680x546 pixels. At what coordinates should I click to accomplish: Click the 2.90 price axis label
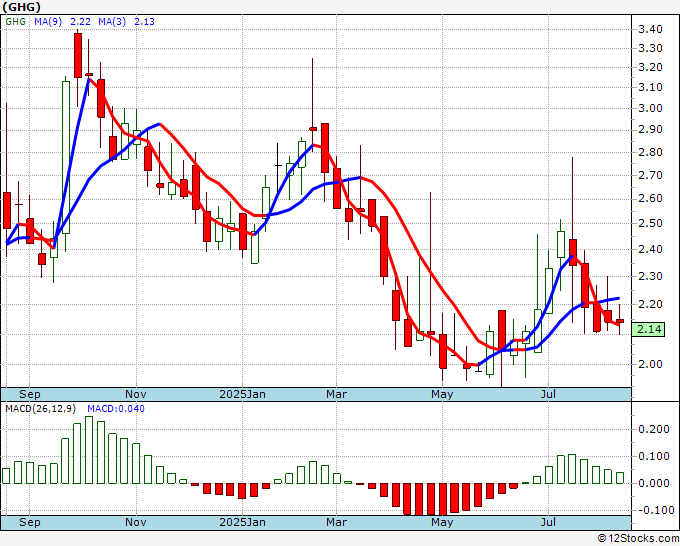tap(650, 129)
